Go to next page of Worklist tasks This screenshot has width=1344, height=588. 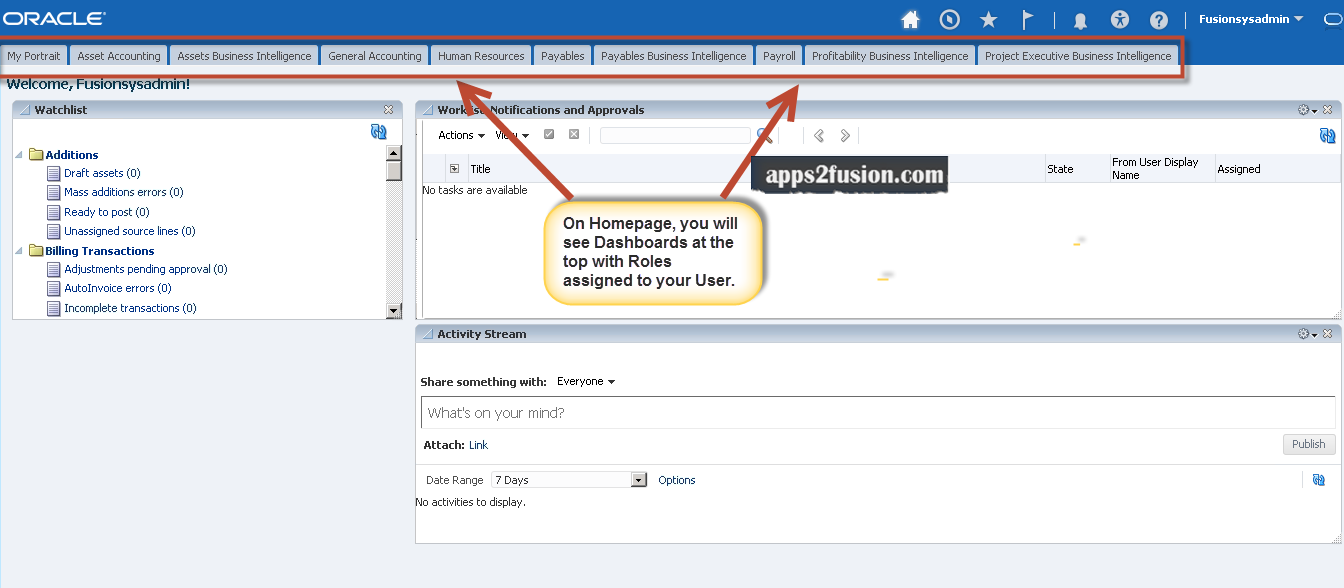click(845, 136)
